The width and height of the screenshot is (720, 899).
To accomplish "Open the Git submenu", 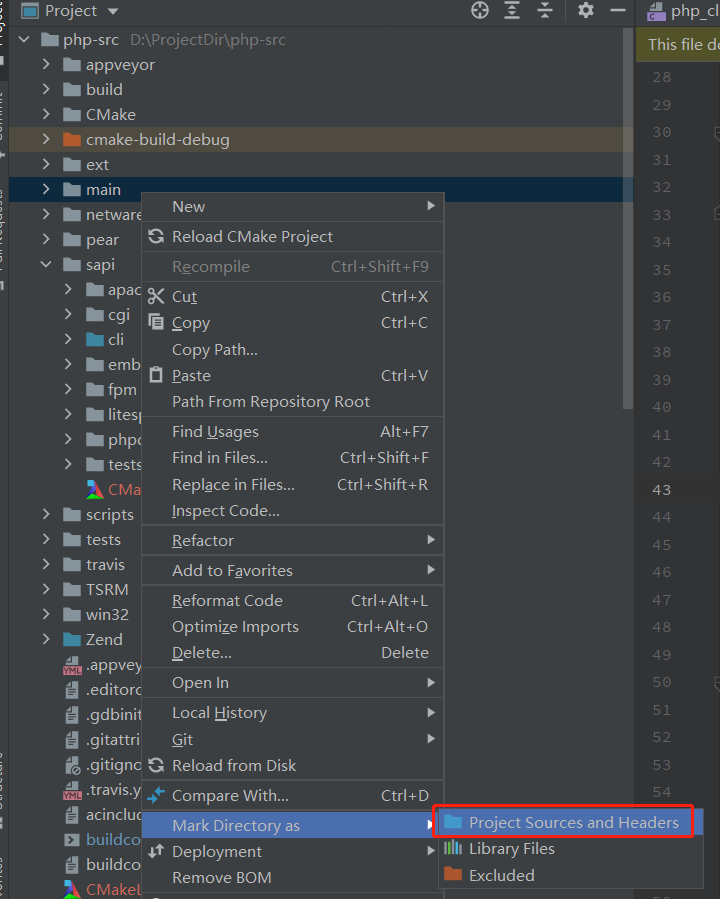I will click(x=292, y=739).
